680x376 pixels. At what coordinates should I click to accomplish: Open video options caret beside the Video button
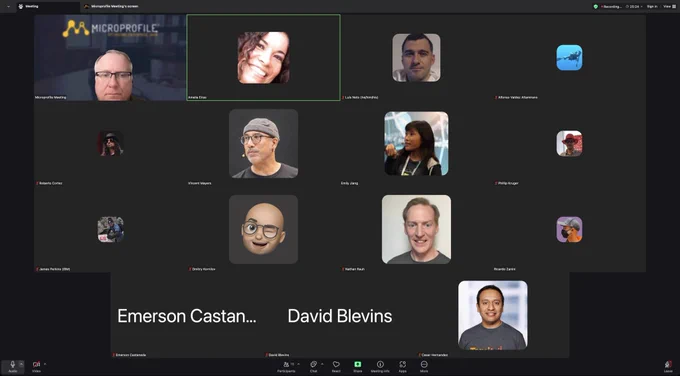tap(45, 364)
